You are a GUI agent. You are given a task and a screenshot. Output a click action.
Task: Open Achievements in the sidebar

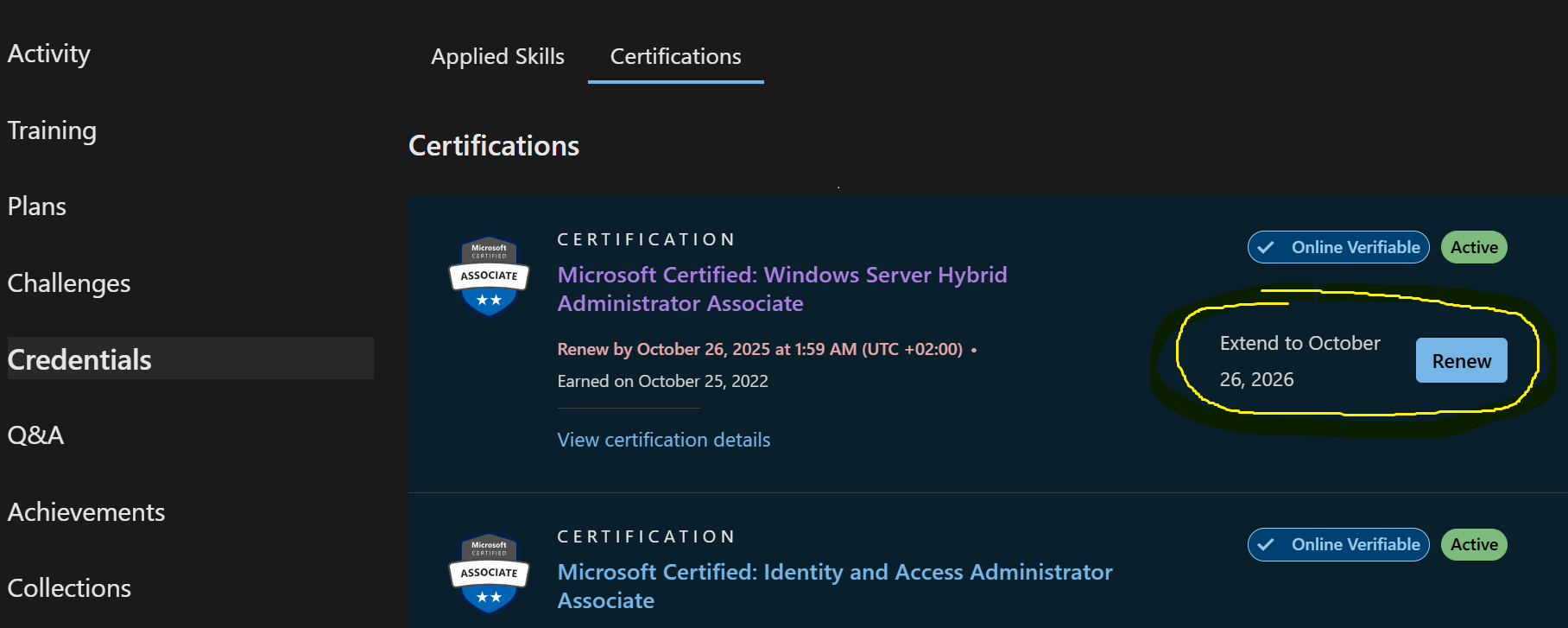86,512
